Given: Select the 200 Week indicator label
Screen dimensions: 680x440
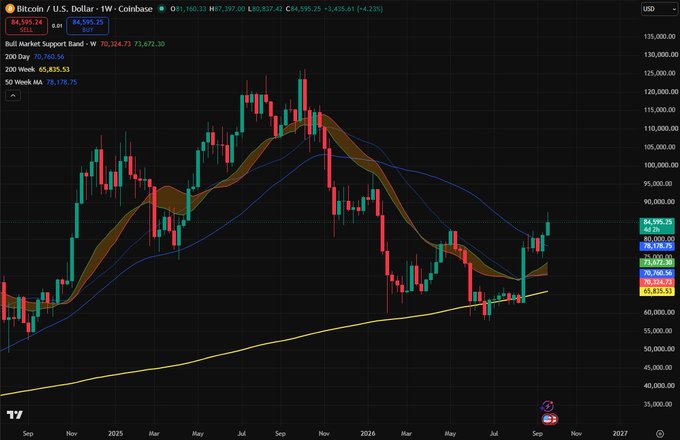Looking at the screenshot, I should coord(20,69).
